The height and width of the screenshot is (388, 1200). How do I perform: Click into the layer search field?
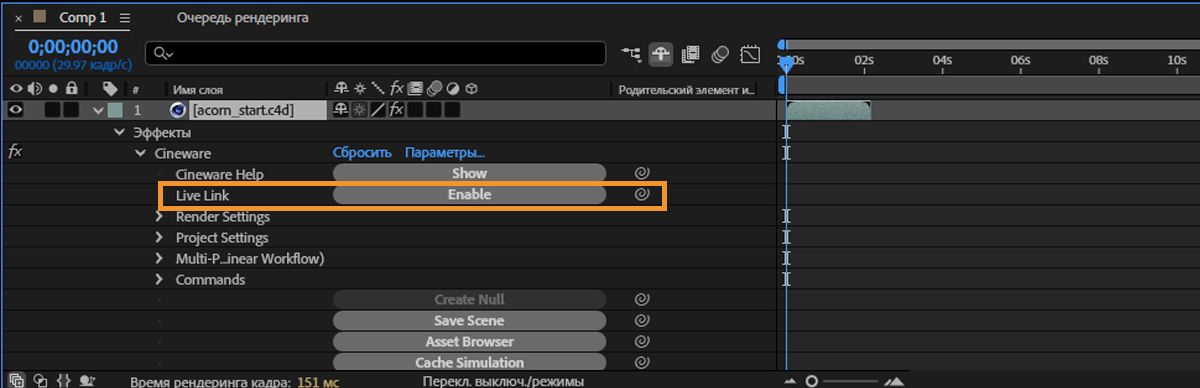tap(376, 53)
